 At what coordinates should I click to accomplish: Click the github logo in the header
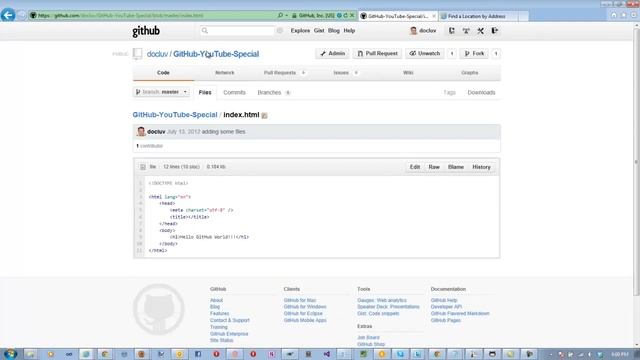[146, 31]
